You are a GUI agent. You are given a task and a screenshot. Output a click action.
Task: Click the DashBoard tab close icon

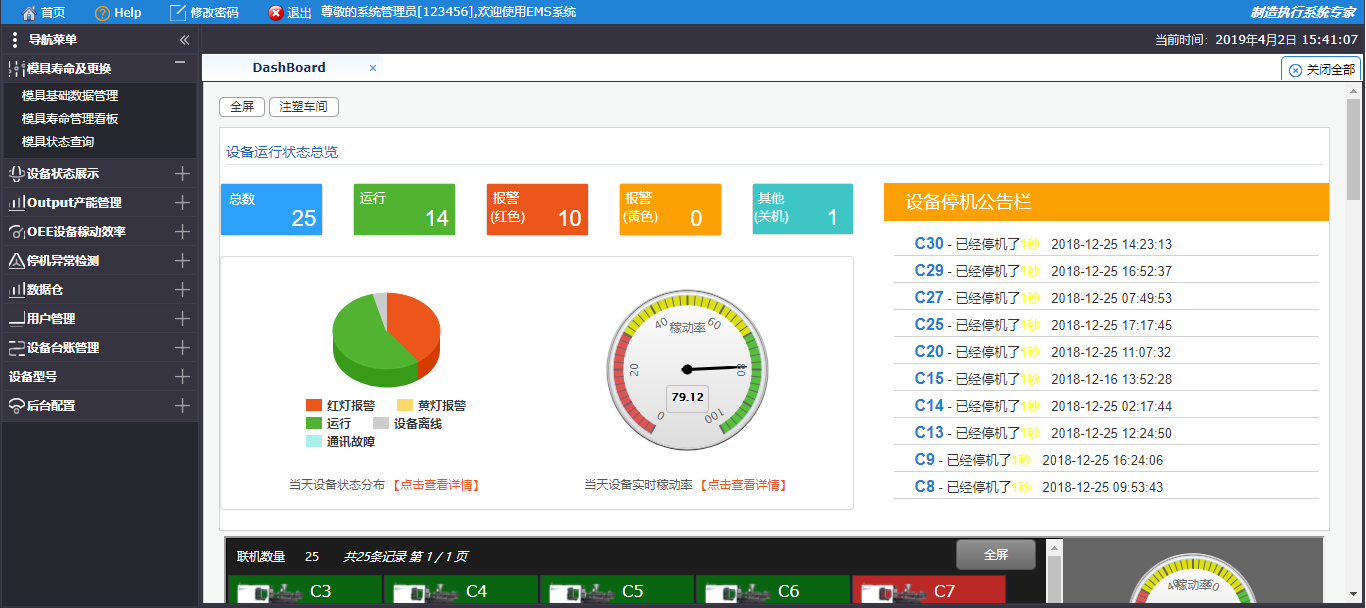373,68
